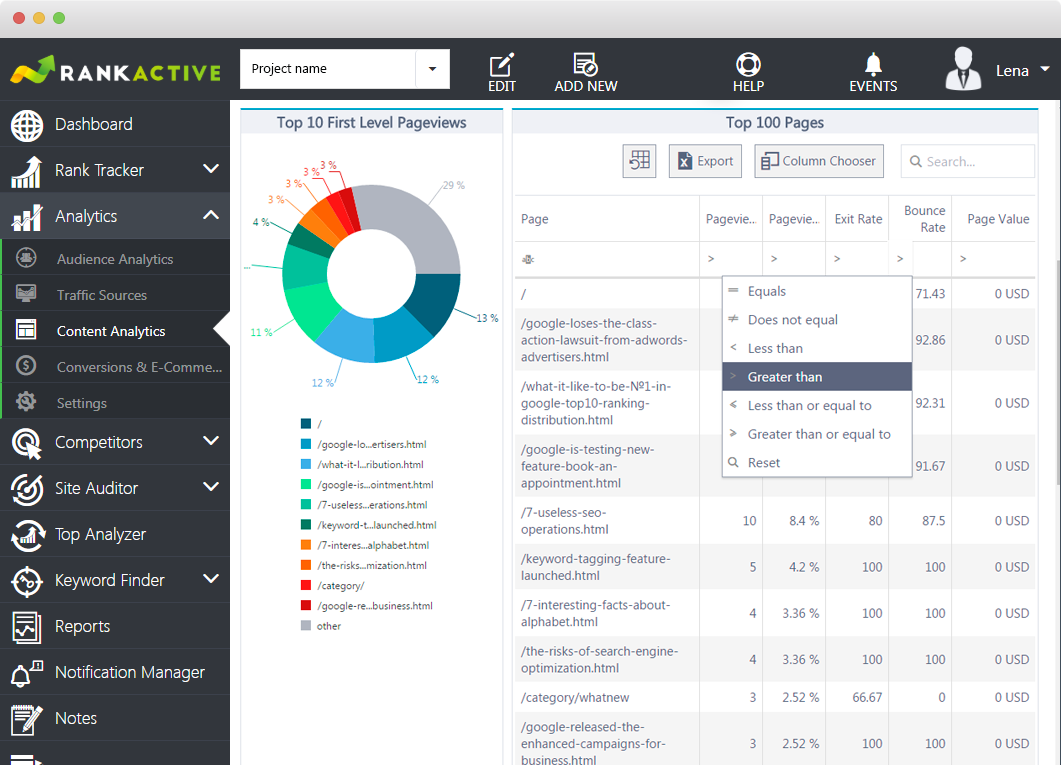Sort by Page Value column header
Screen dimensions: 1061x765
point(993,218)
